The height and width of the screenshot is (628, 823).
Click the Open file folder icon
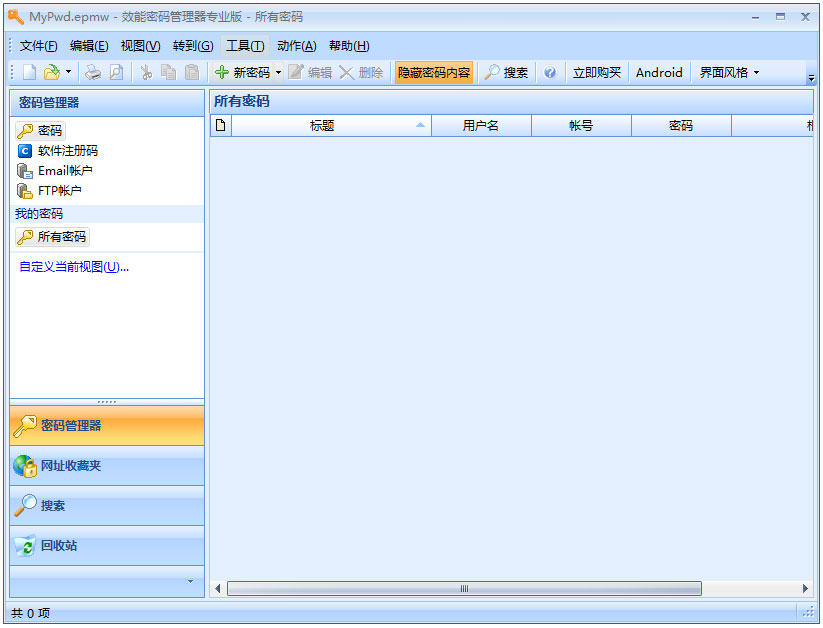(x=52, y=72)
